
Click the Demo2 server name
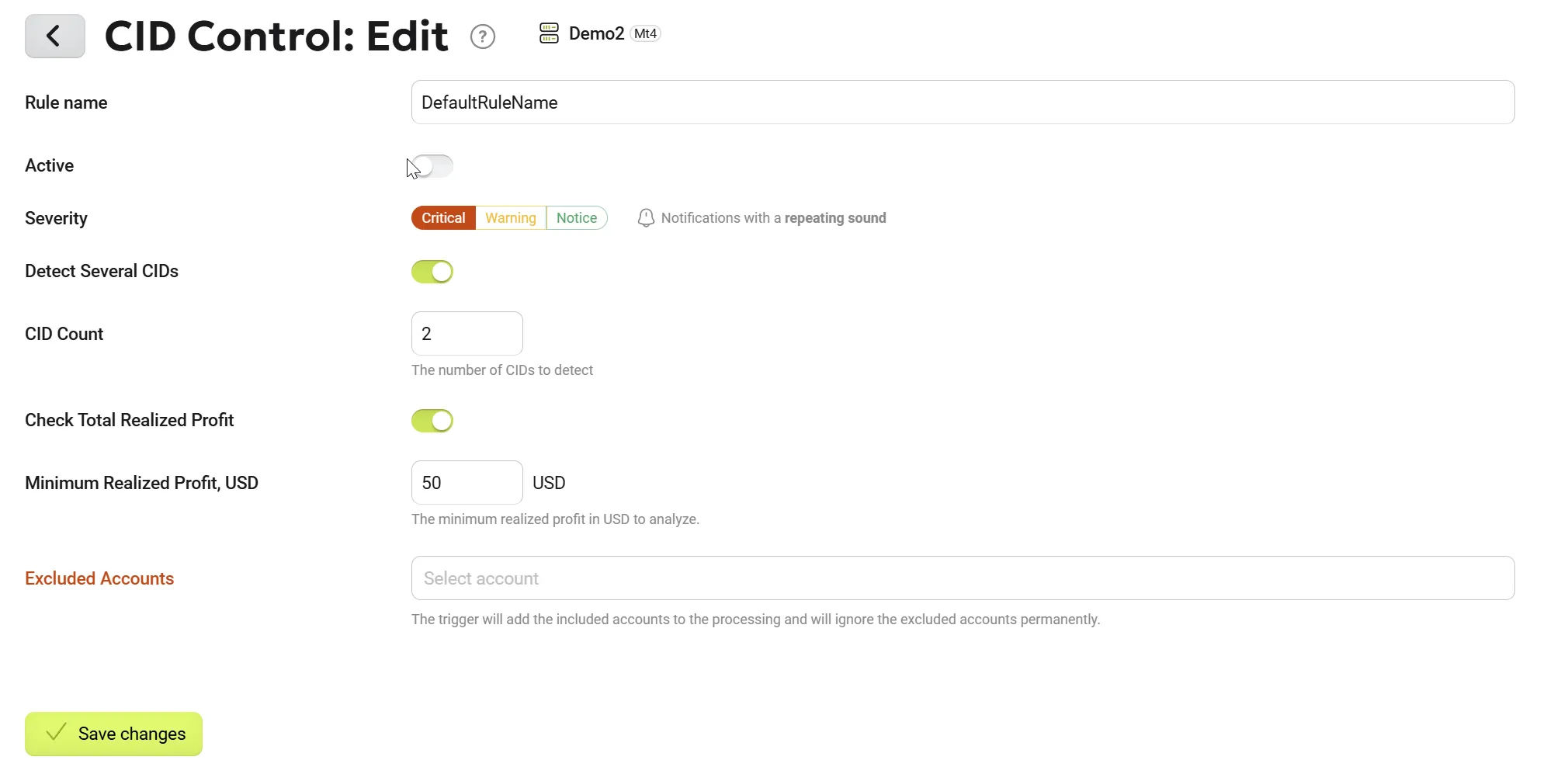(x=596, y=33)
